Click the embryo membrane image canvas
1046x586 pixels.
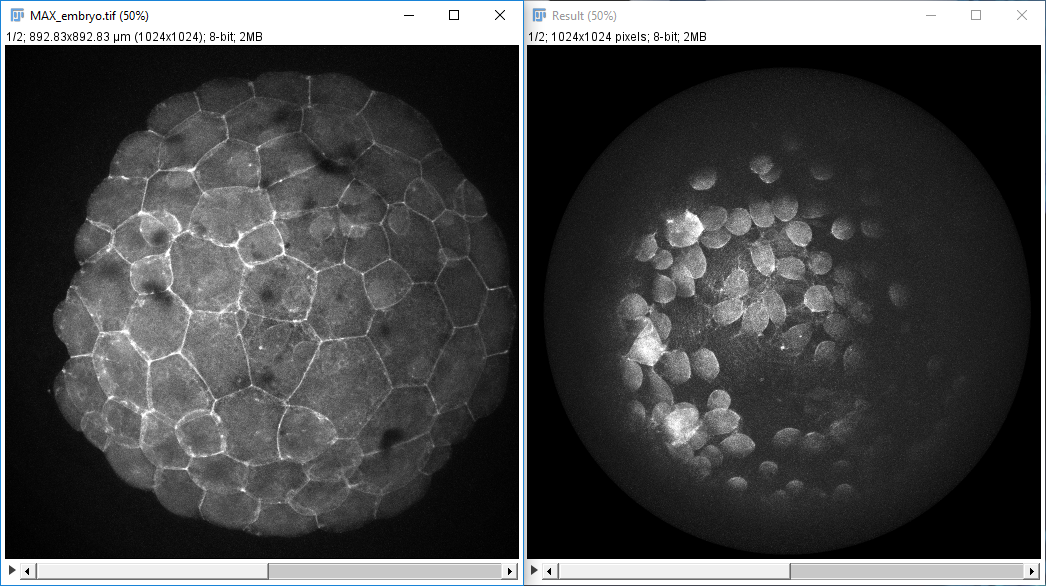(x=262, y=301)
